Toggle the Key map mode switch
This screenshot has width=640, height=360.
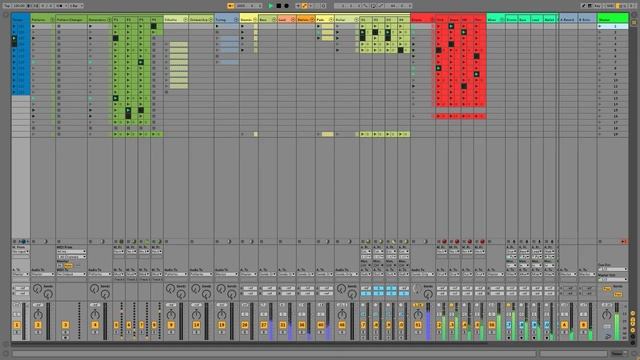click(598, 6)
